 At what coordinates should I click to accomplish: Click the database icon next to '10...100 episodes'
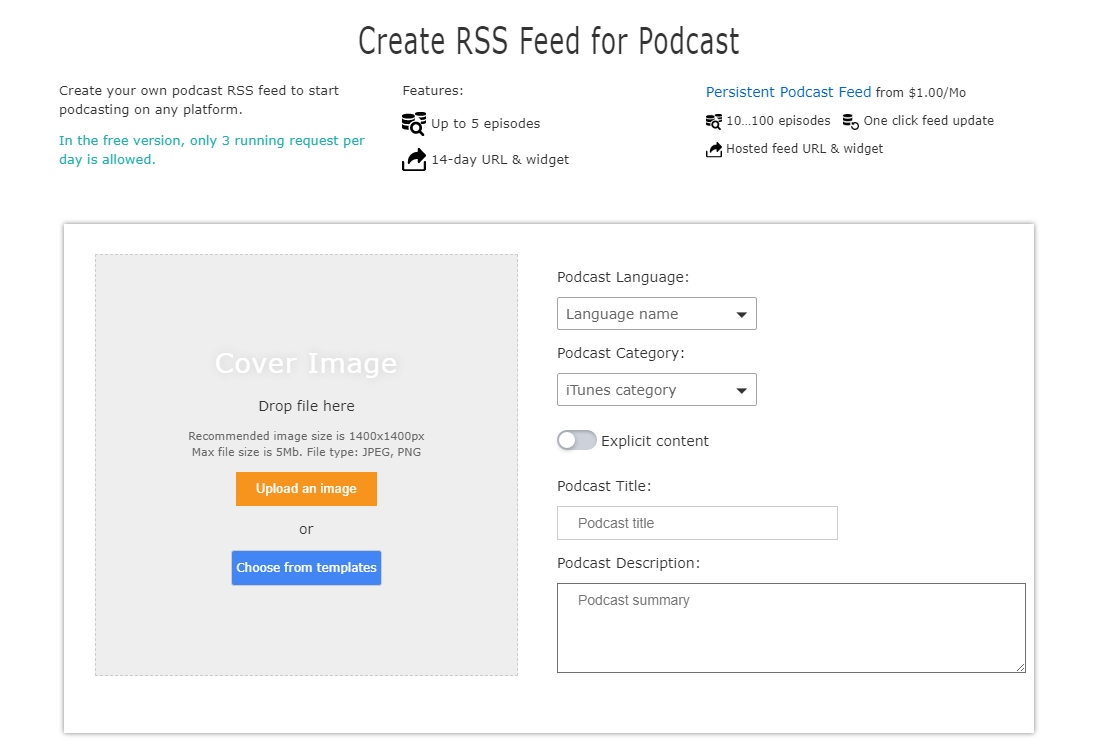click(x=714, y=121)
